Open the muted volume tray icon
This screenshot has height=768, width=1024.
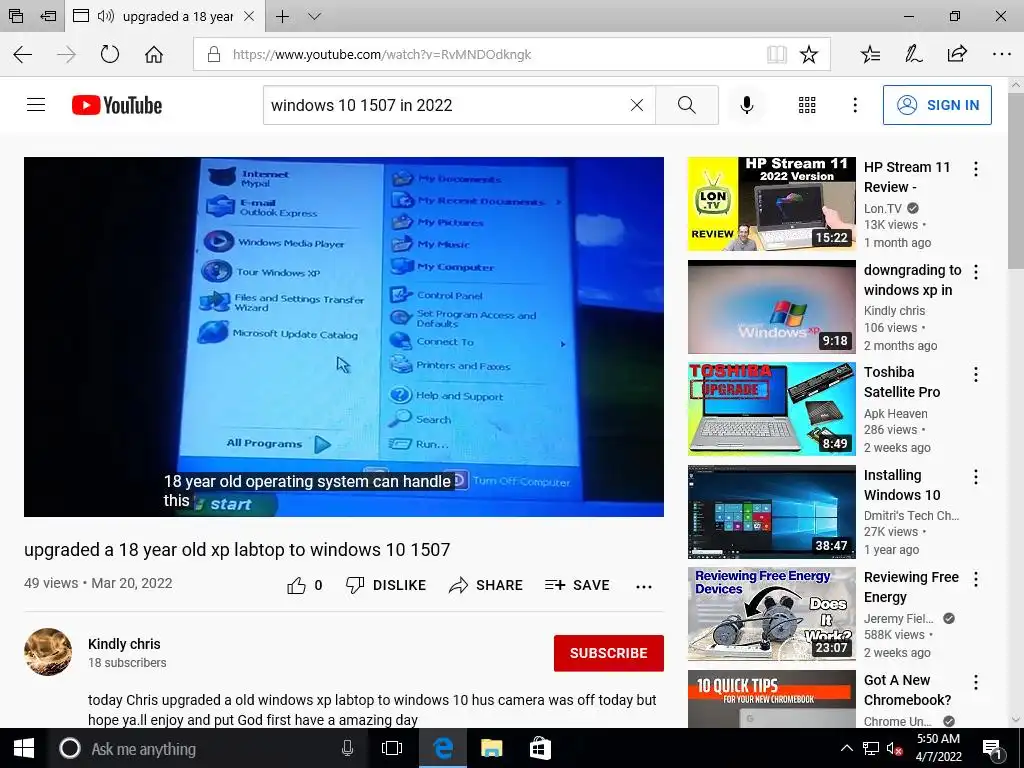[894, 748]
